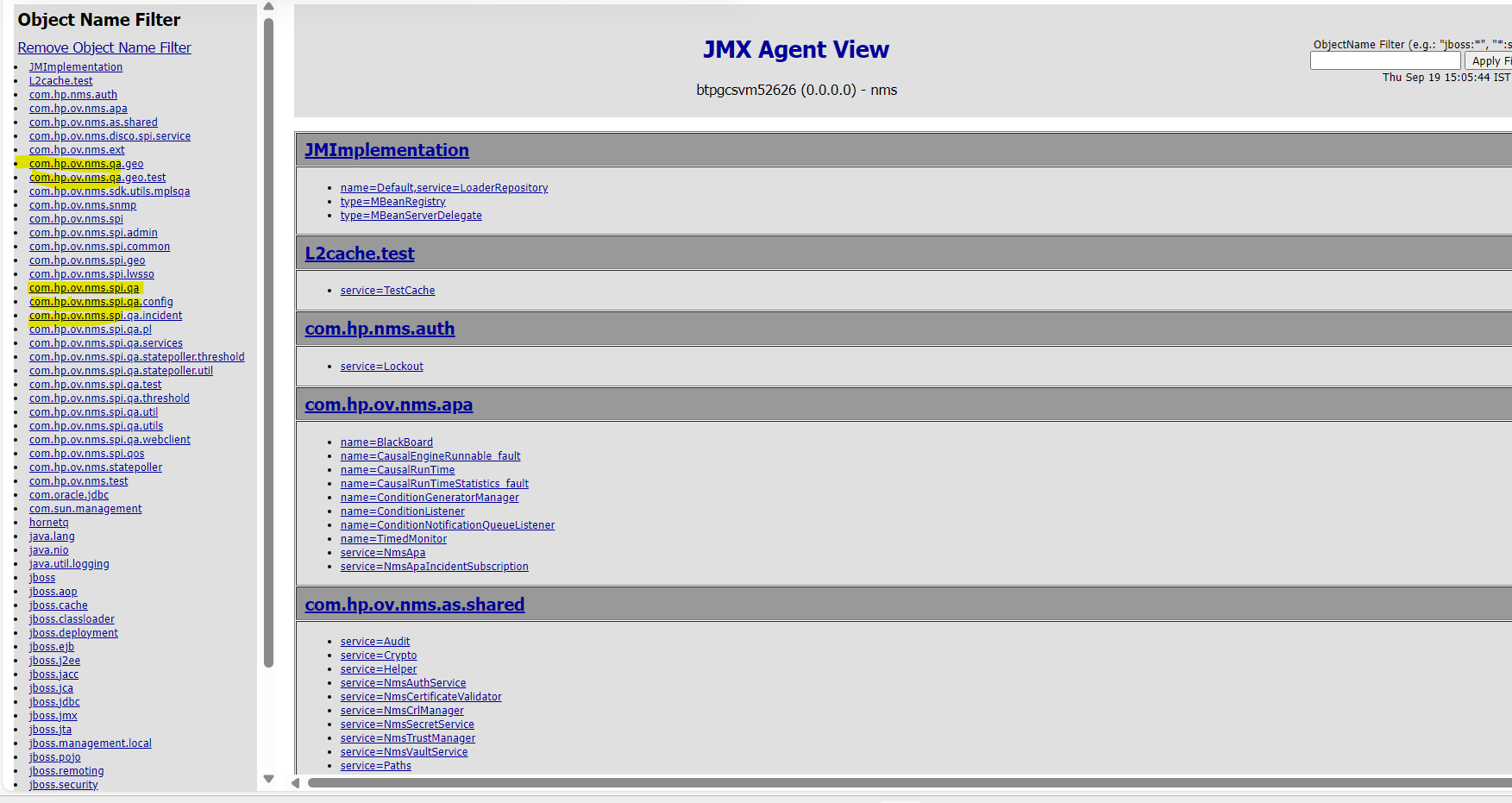Open the type=MBeanServerDelegate MBean link
Screen dimensions: 1512x803
(x=411, y=216)
